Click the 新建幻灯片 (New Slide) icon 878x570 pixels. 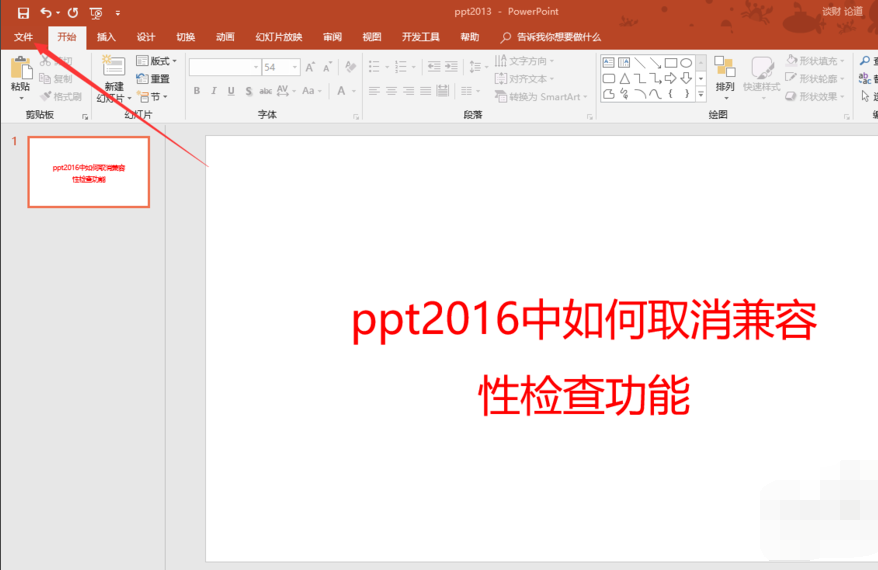pyautogui.click(x=114, y=66)
